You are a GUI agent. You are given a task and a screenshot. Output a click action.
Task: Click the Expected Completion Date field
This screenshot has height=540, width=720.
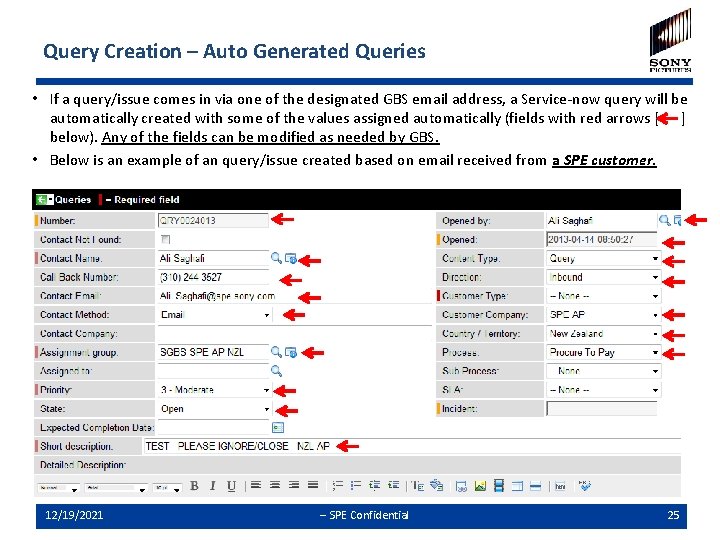213,428
